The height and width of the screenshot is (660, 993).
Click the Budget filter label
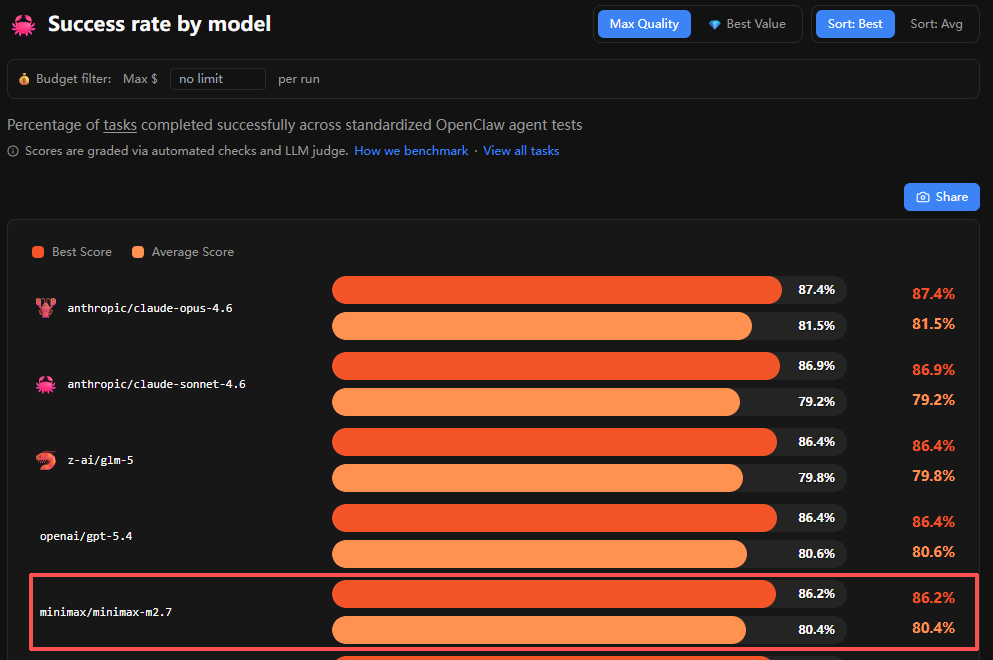[73, 79]
